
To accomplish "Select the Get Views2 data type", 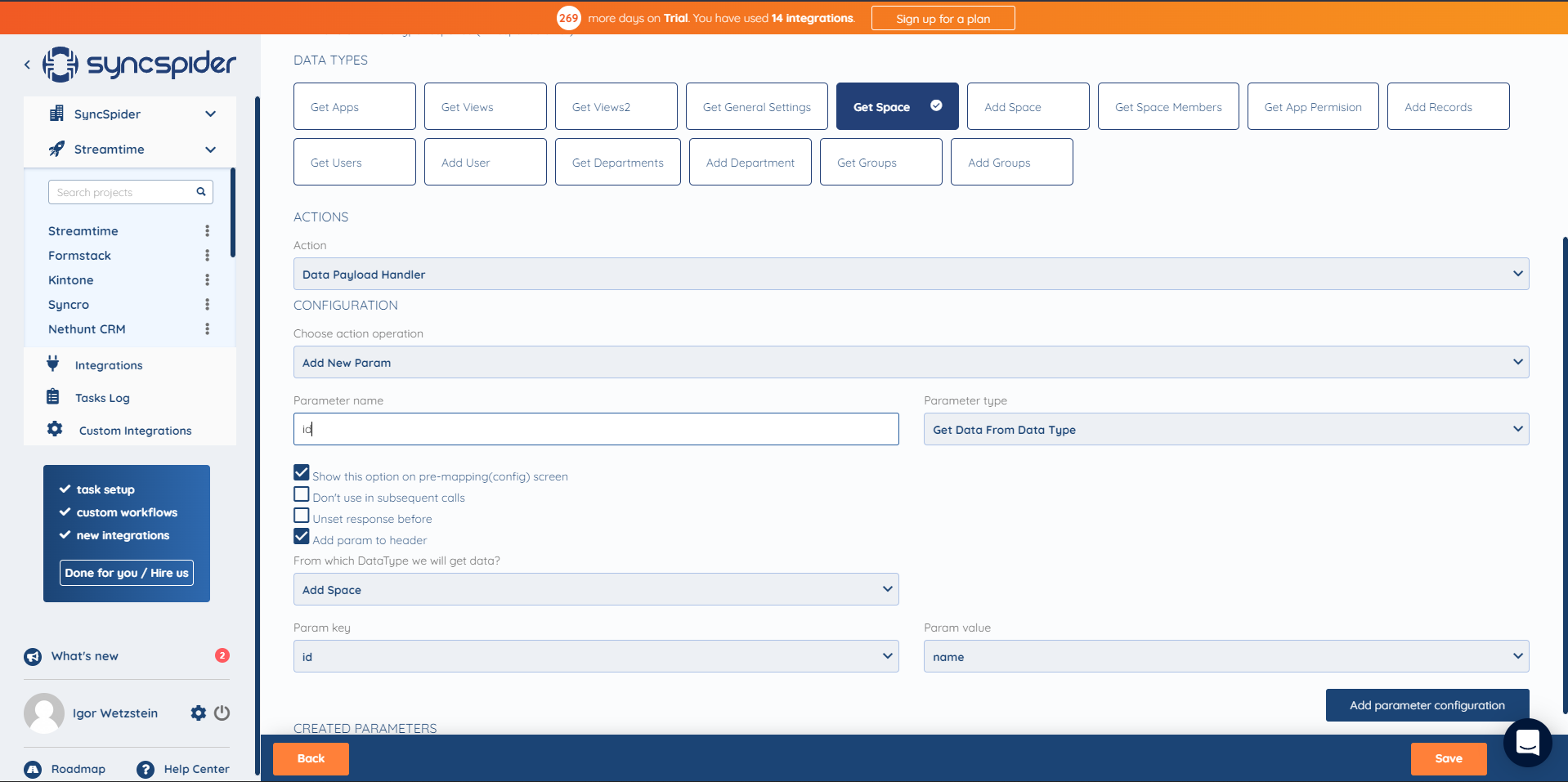I will coord(616,106).
